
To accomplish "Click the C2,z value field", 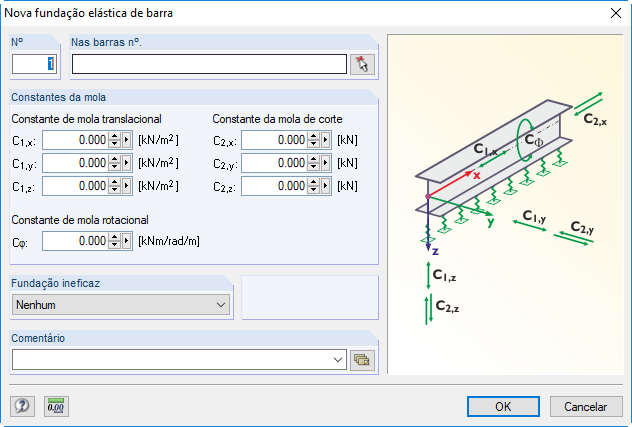I will coord(274,186).
